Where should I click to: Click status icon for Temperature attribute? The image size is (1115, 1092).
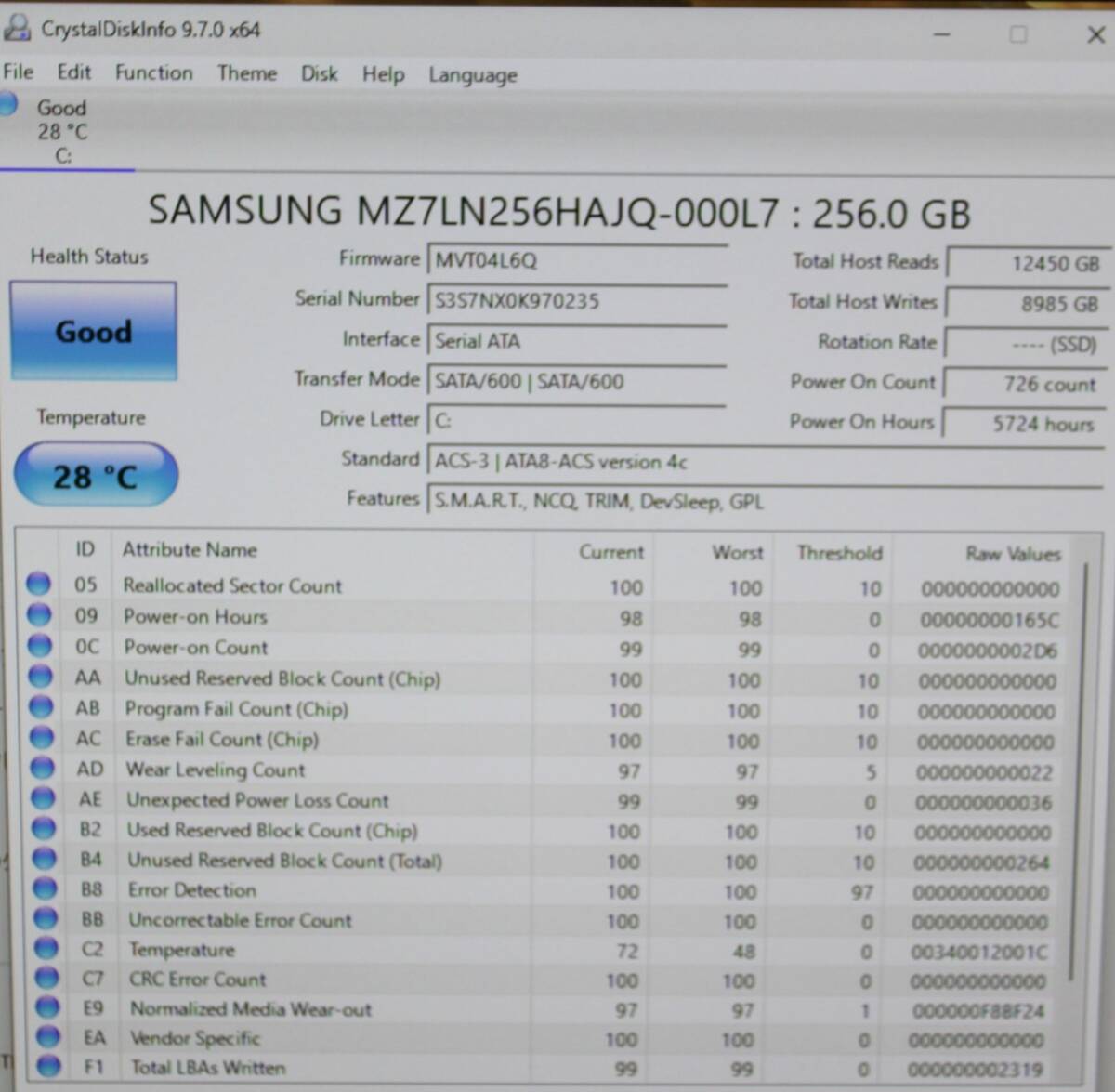(x=46, y=948)
